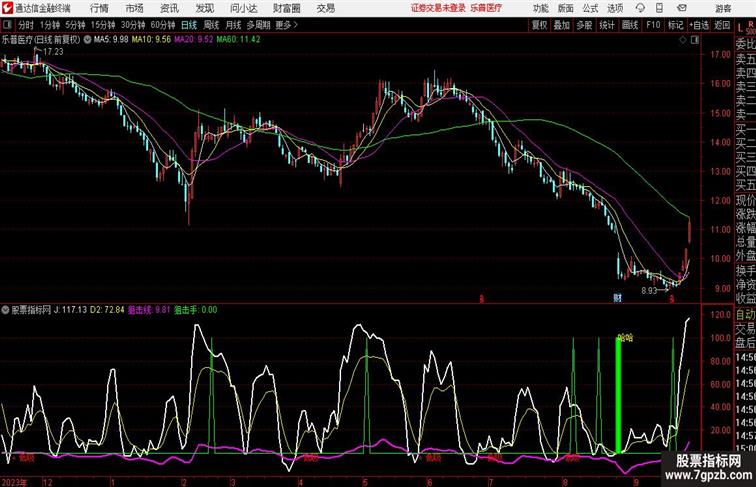Toggle the left sidebar panel icon
The height and width of the screenshot is (487, 756).
pos(7,25)
